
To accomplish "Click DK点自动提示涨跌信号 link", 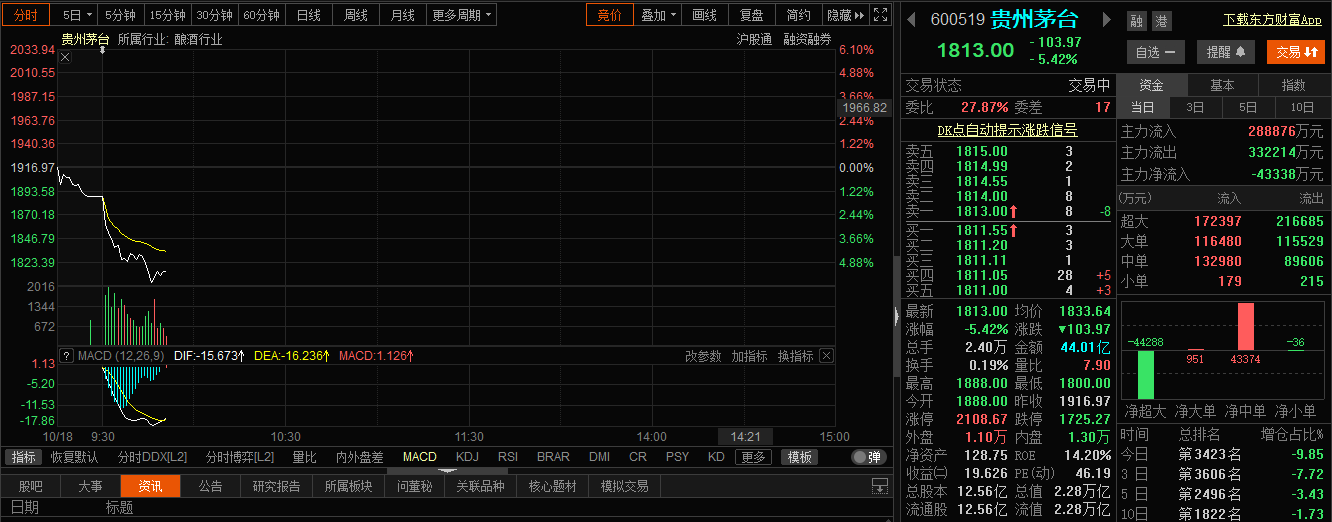I will tap(1007, 130).
